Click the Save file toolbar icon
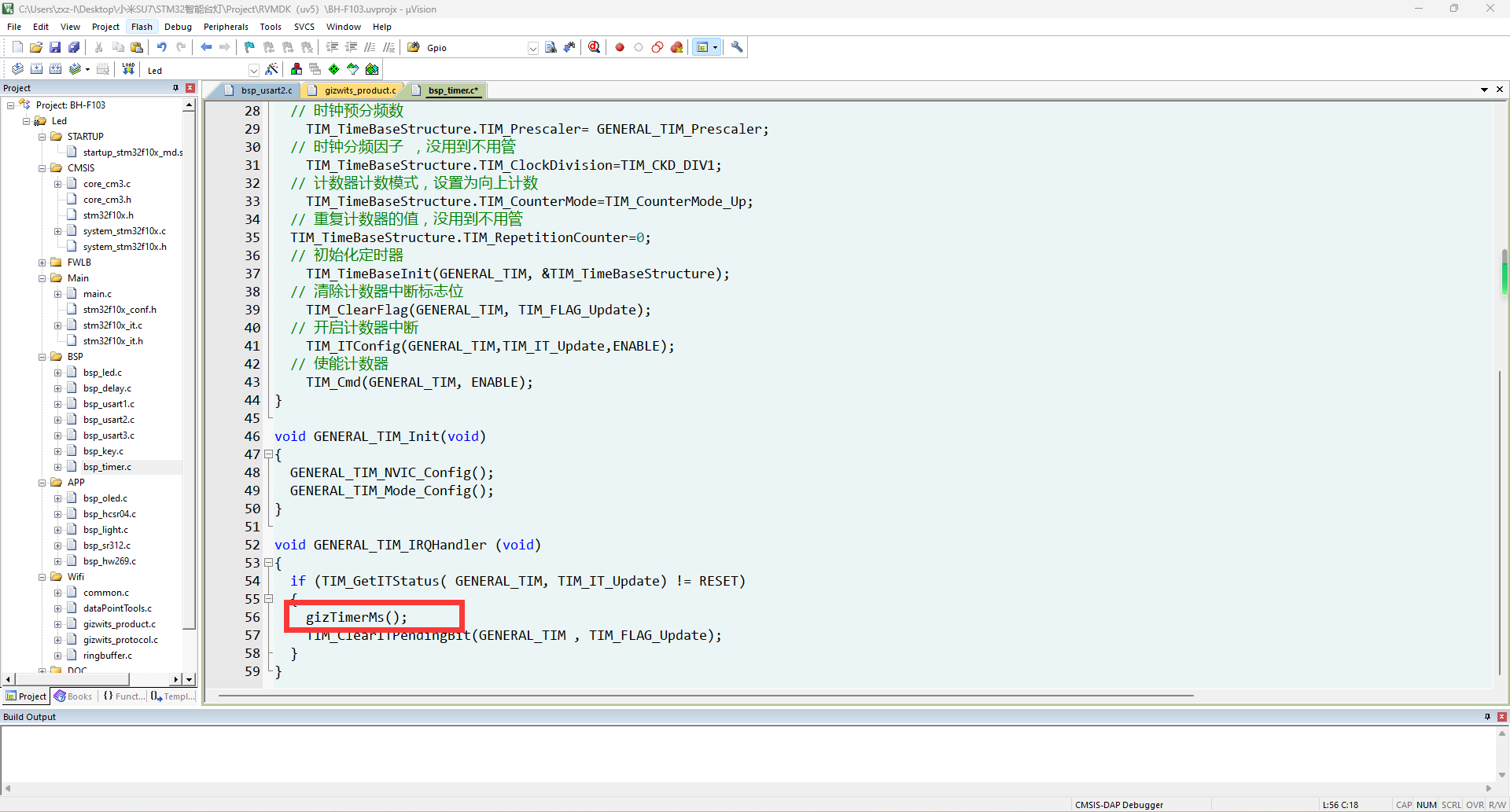Screen dimensions: 1510x812 click(55, 48)
